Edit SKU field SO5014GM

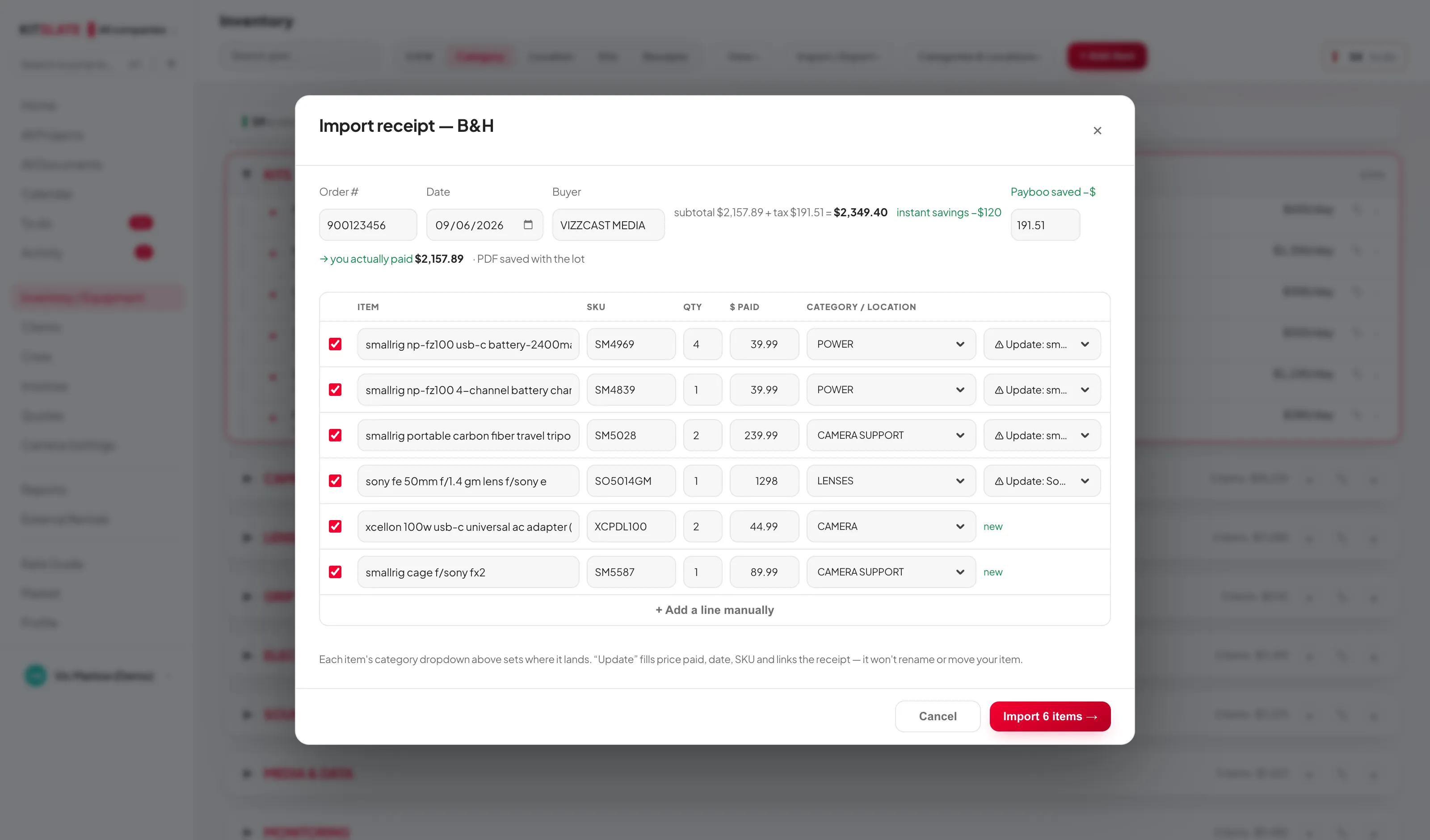(631, 481)
